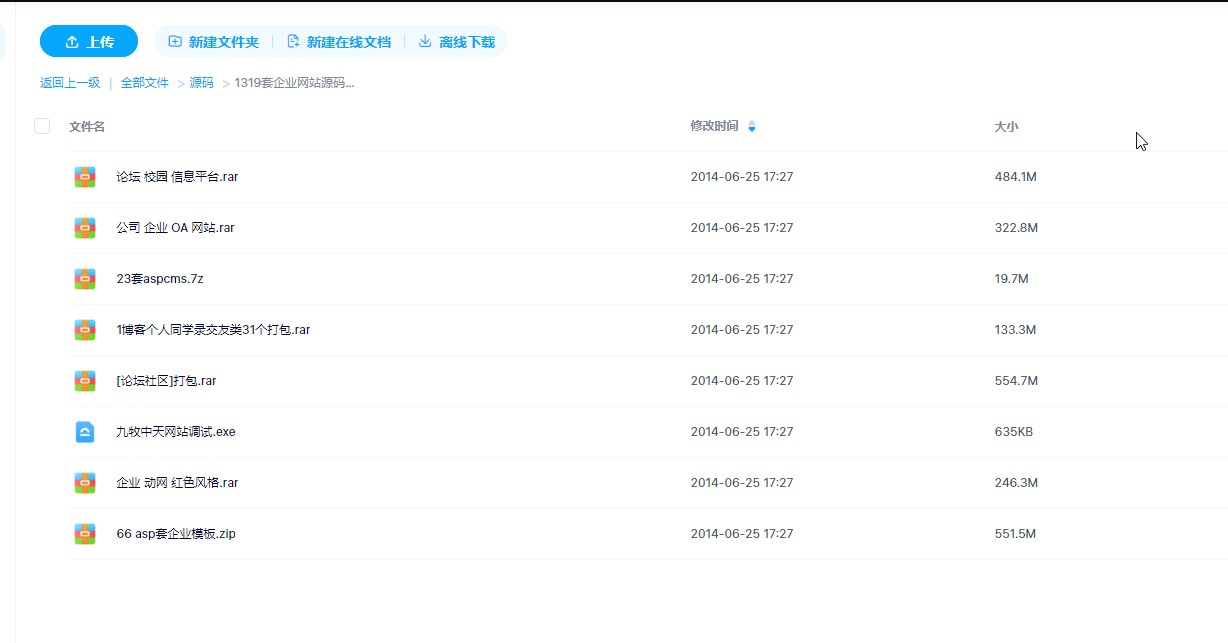Click the 文件名 column header
The image size is (1228, 643).
pyautogui.click(x=87, y=127)
